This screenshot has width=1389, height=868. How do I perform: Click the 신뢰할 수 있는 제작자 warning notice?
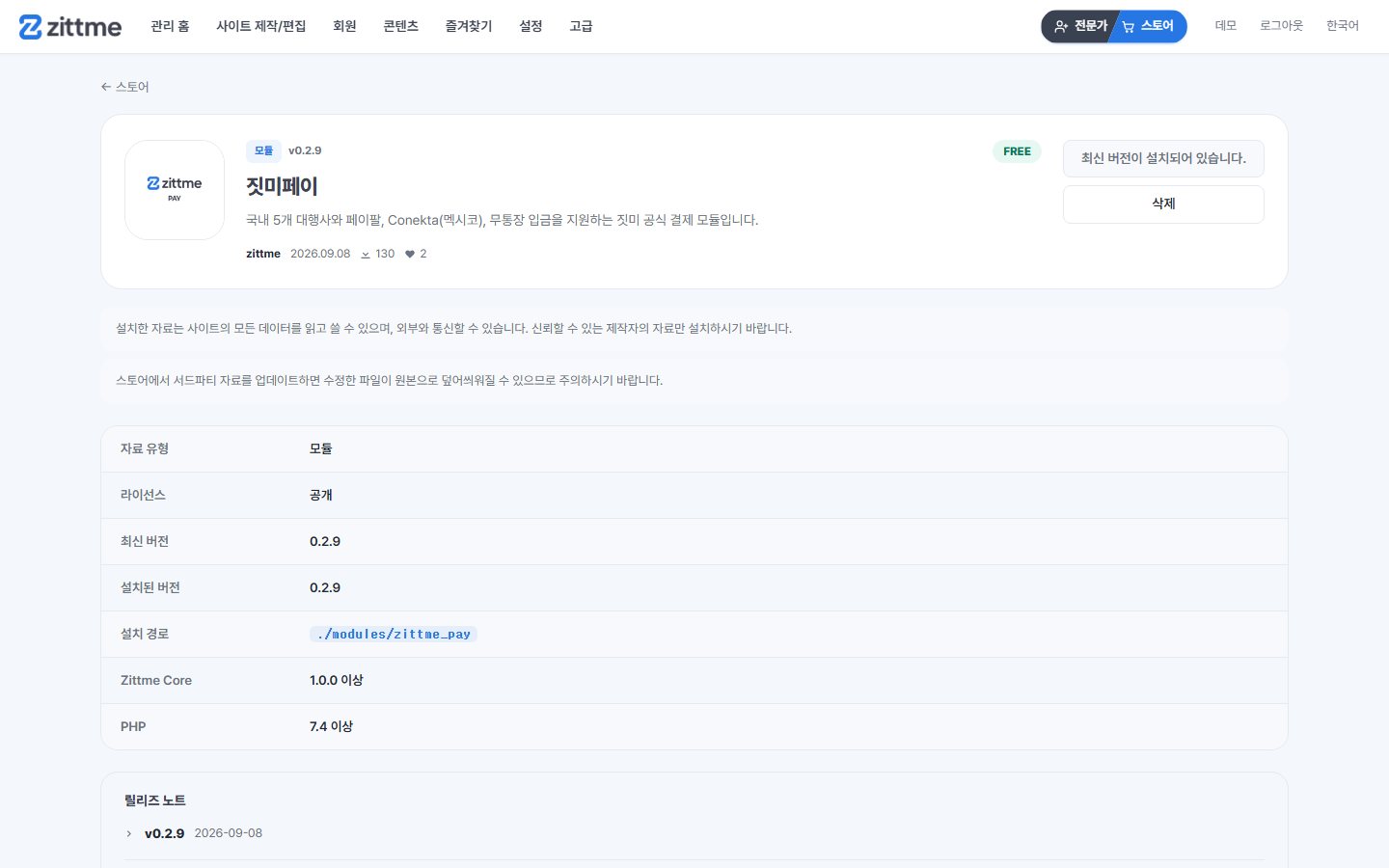(694, 329)
